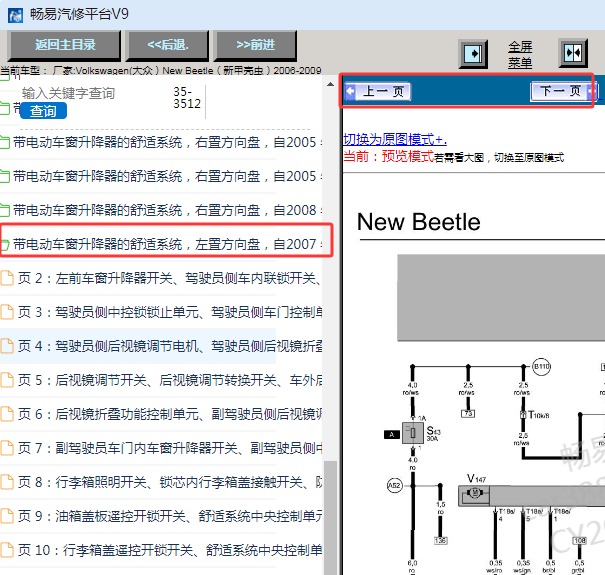Open 页 3 驾驶员侧中控锁锁止单元 page
Viewport: 605px width, 575px height.
click(161, 312)
